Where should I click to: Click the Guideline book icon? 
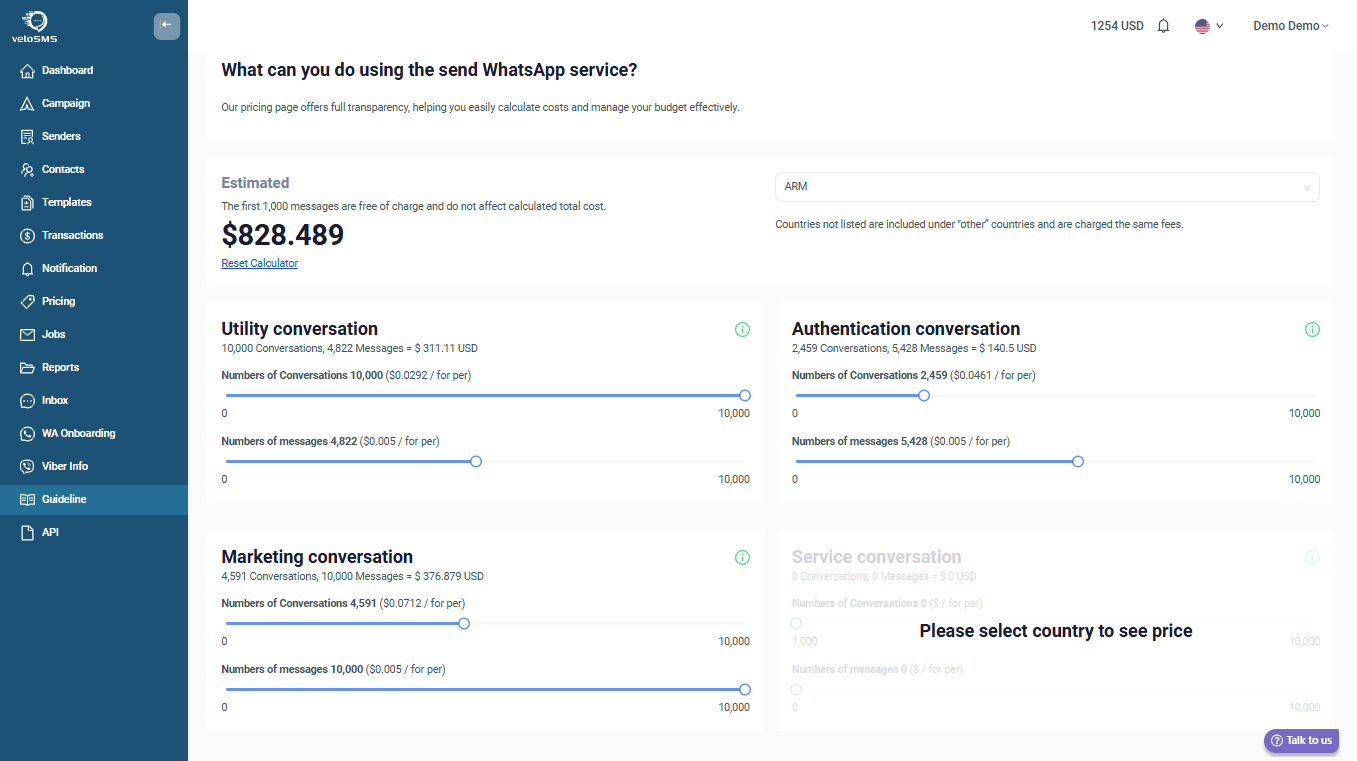click(27, 500)
